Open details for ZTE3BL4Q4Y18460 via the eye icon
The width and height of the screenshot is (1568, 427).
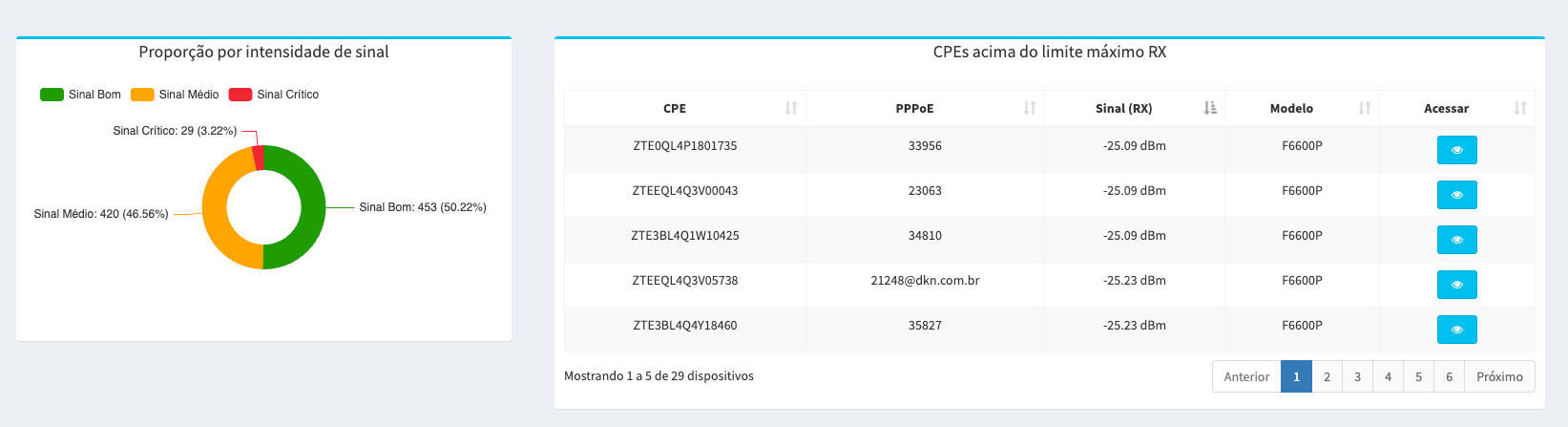tap(1456, 330)
